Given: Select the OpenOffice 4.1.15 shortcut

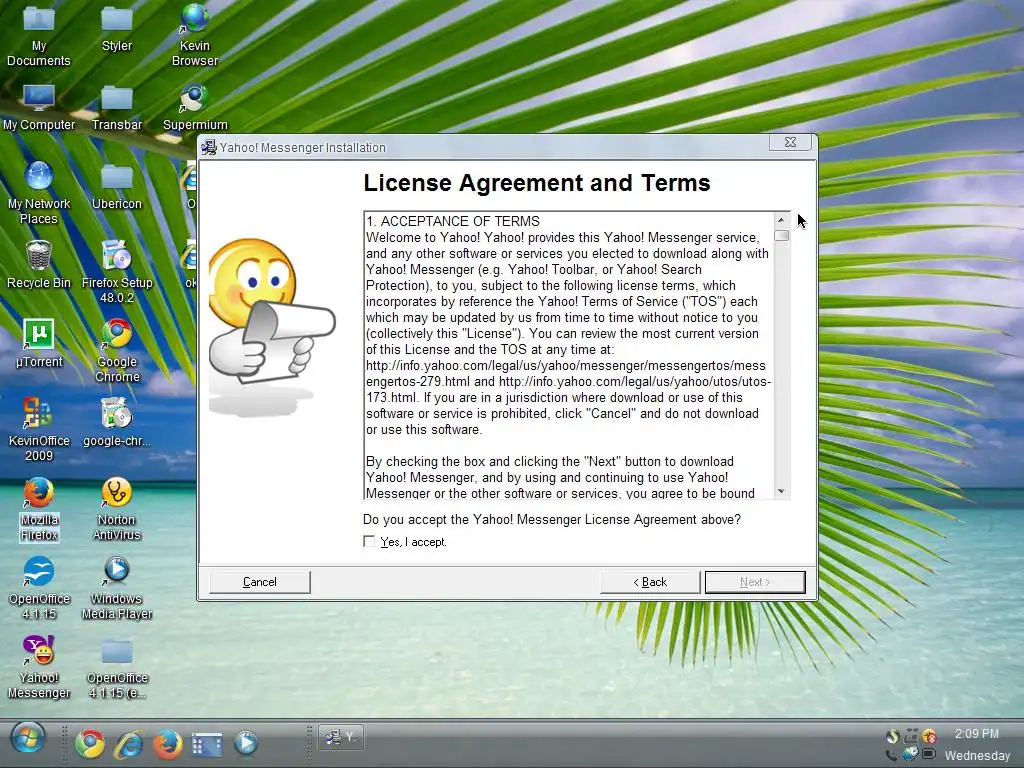Looking at the screenshot, I should [39, 588].
